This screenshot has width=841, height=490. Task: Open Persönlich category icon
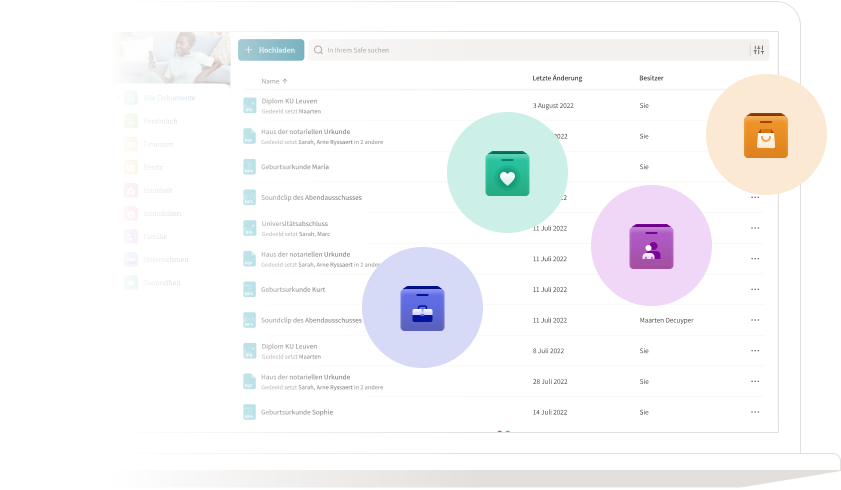click(x=131, y=121)
